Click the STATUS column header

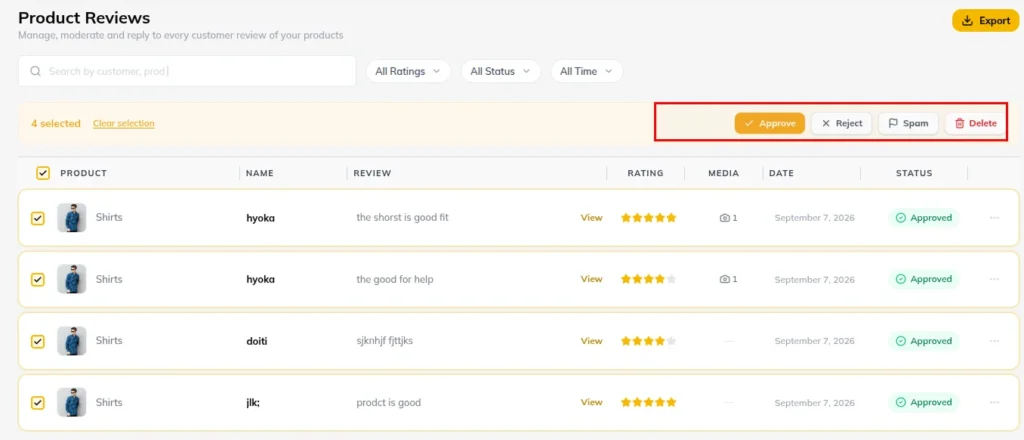point(914,173)
